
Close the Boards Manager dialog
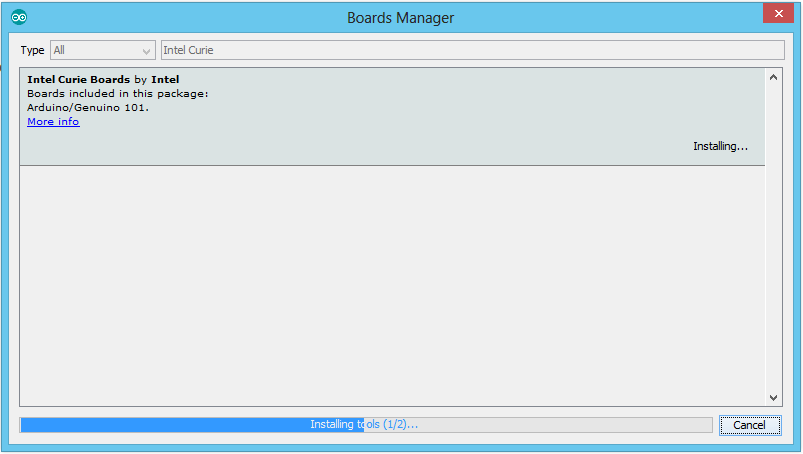(x=778, y=13)
